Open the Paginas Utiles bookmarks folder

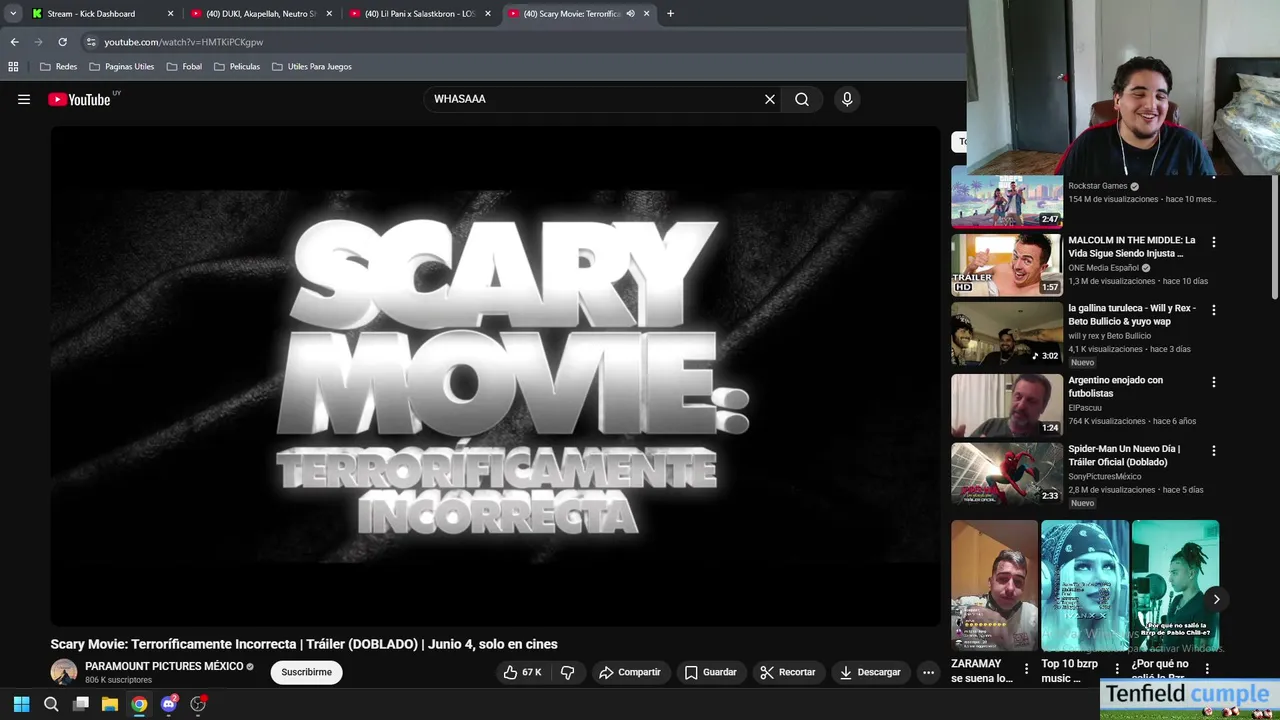tap(122, 67)
